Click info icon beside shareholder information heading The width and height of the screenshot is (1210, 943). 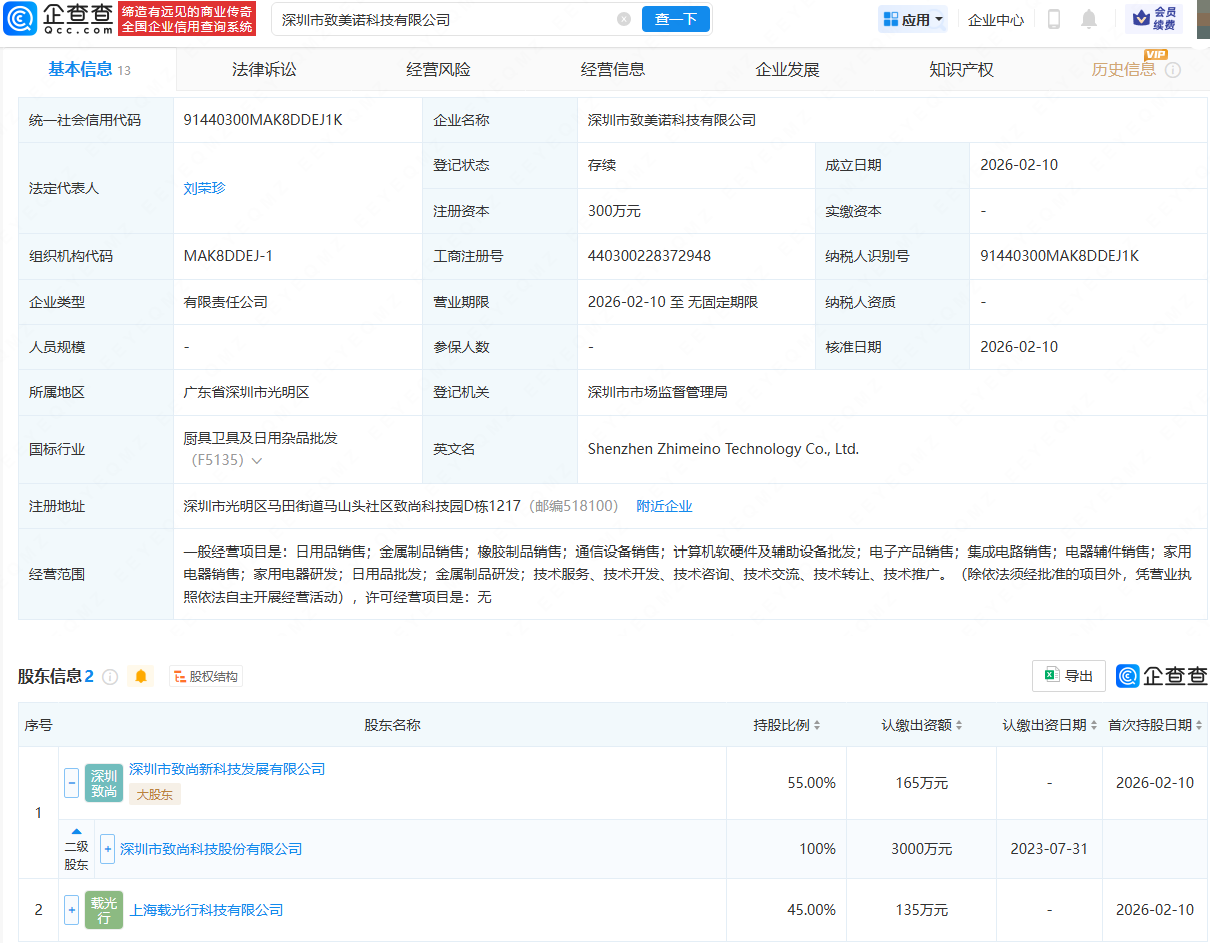tap(110, 677)
